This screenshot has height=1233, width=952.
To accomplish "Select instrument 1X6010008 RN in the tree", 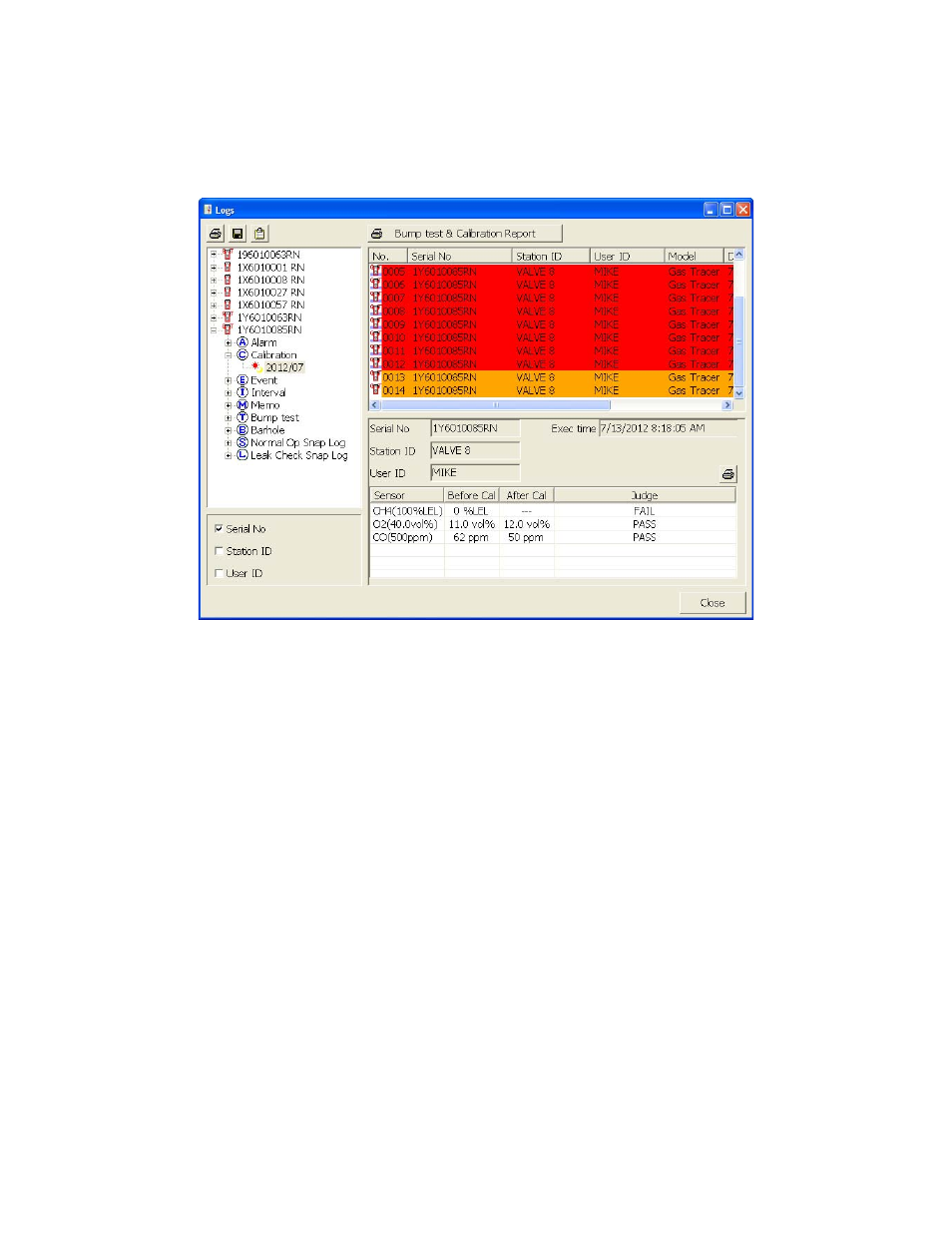I will (x=270, y=280).
